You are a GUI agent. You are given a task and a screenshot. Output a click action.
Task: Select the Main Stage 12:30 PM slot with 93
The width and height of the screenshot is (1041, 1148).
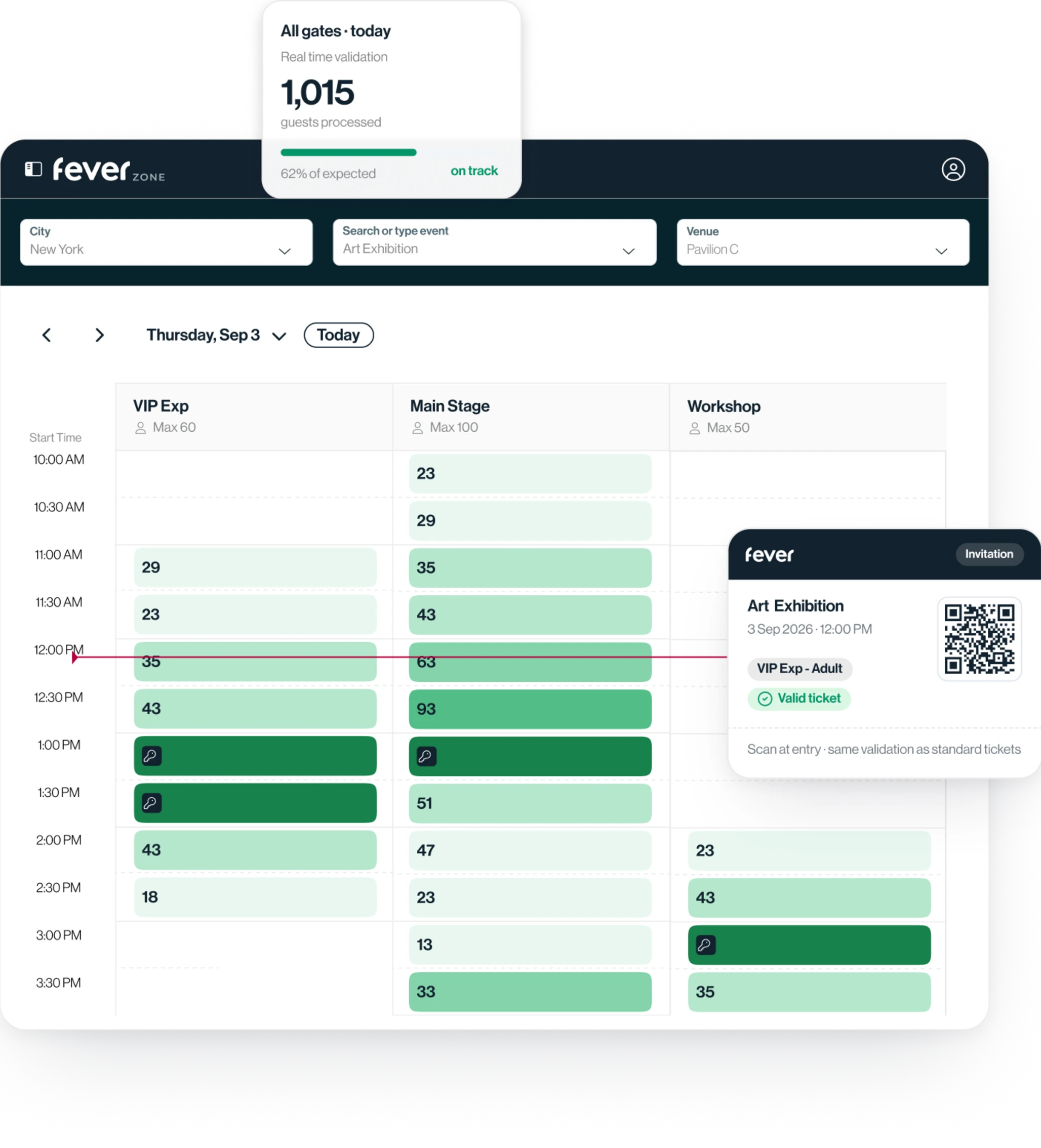pyautogui.click(x=530, y=709)
